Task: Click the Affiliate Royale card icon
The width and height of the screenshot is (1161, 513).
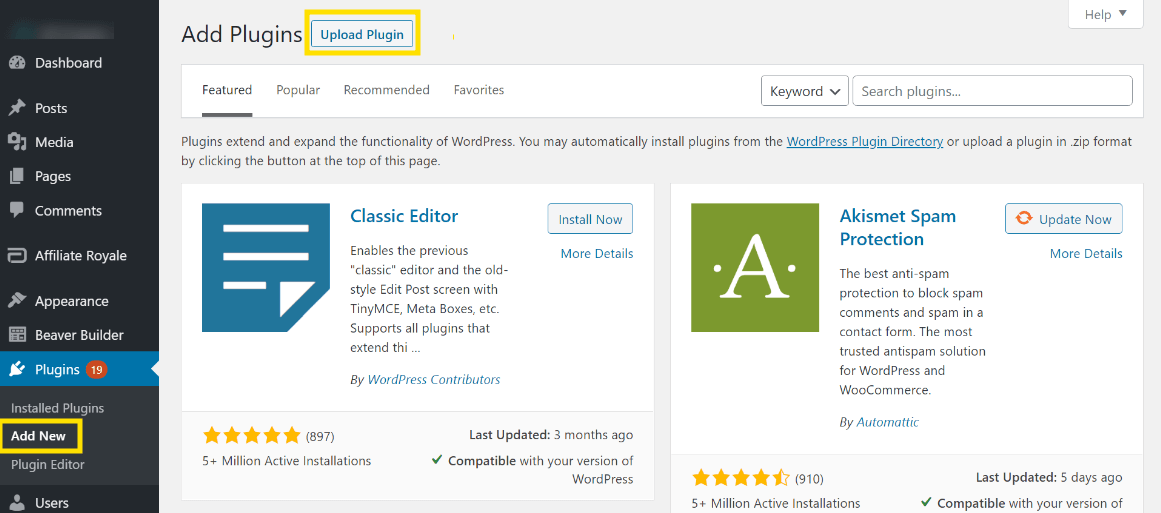Action: coord(17,256)
